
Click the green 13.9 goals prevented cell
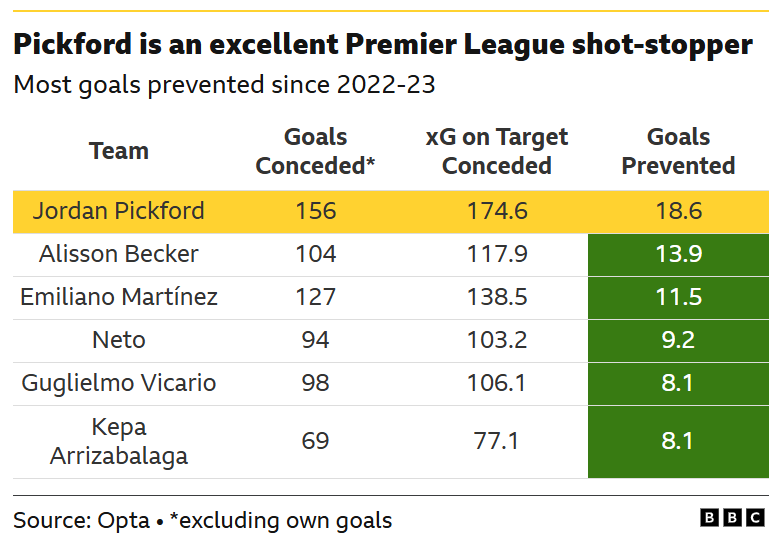click(678, 254)
